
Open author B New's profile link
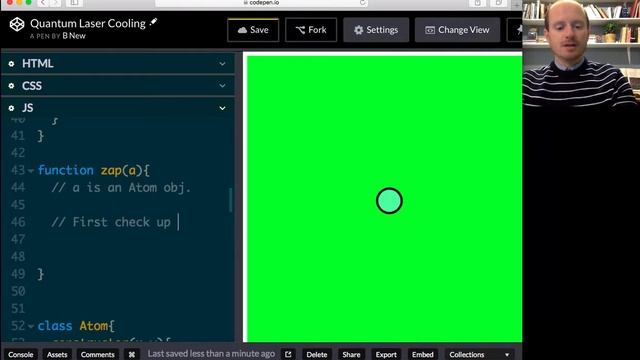tap(74, 36)
